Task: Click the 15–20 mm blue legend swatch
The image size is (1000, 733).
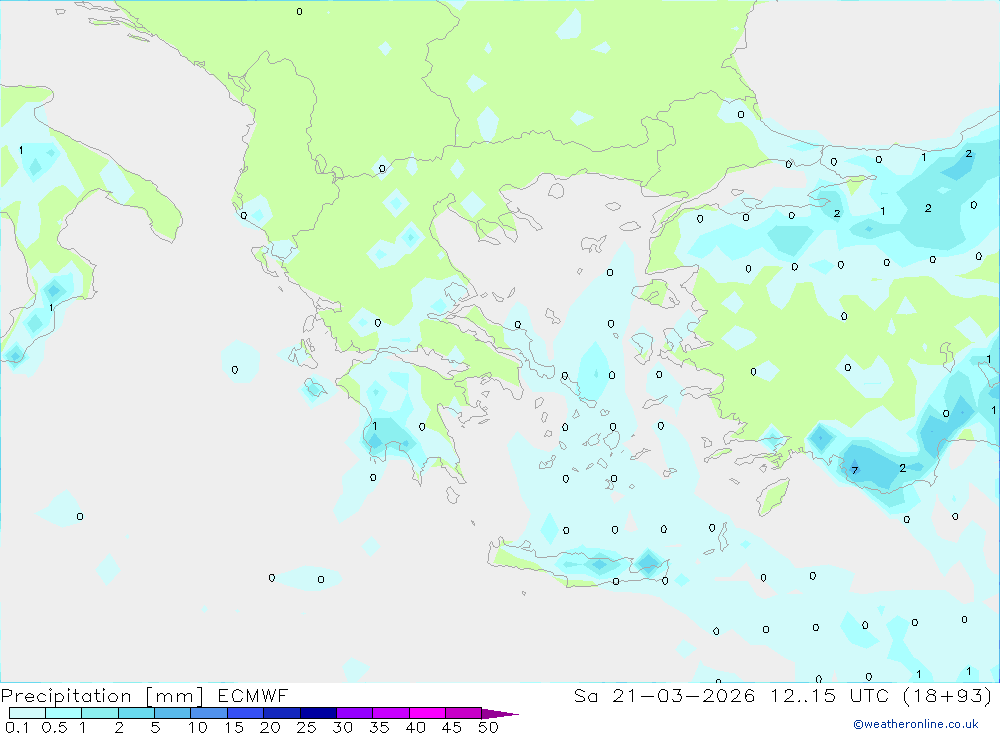Action: (x=245, y=713)
